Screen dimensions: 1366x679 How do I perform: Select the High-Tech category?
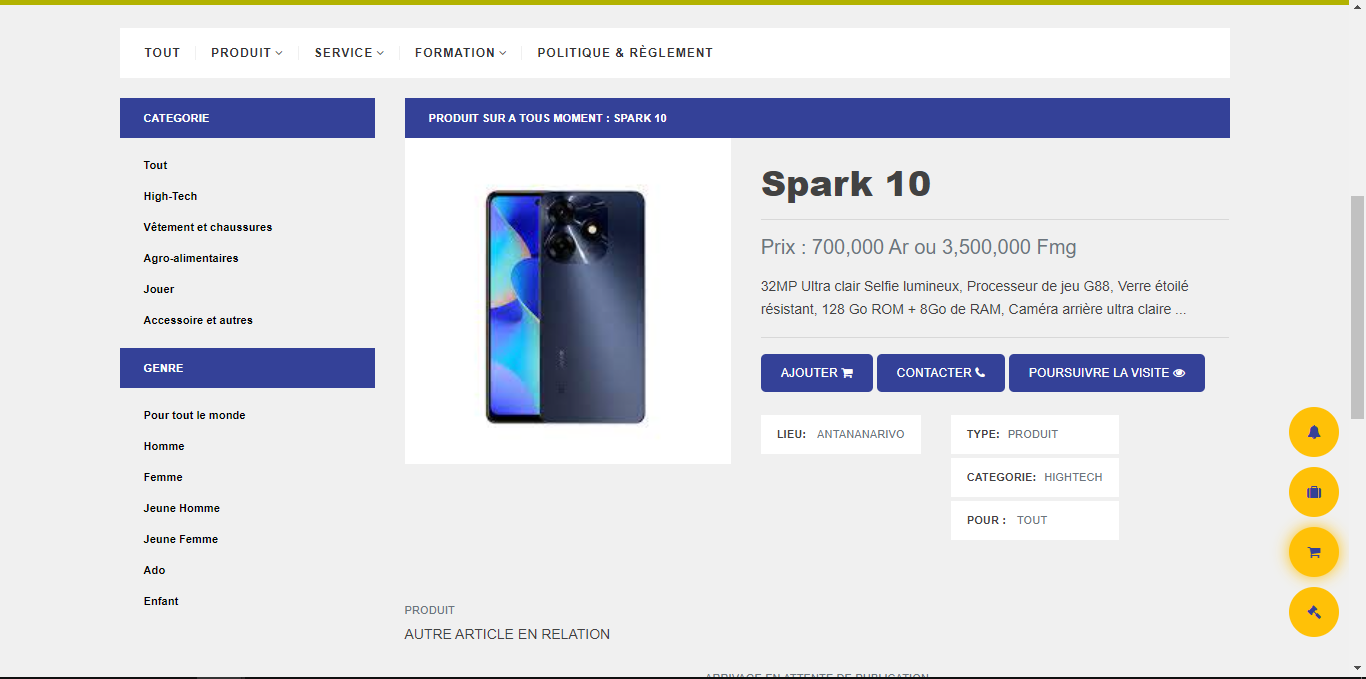[170, 197]
